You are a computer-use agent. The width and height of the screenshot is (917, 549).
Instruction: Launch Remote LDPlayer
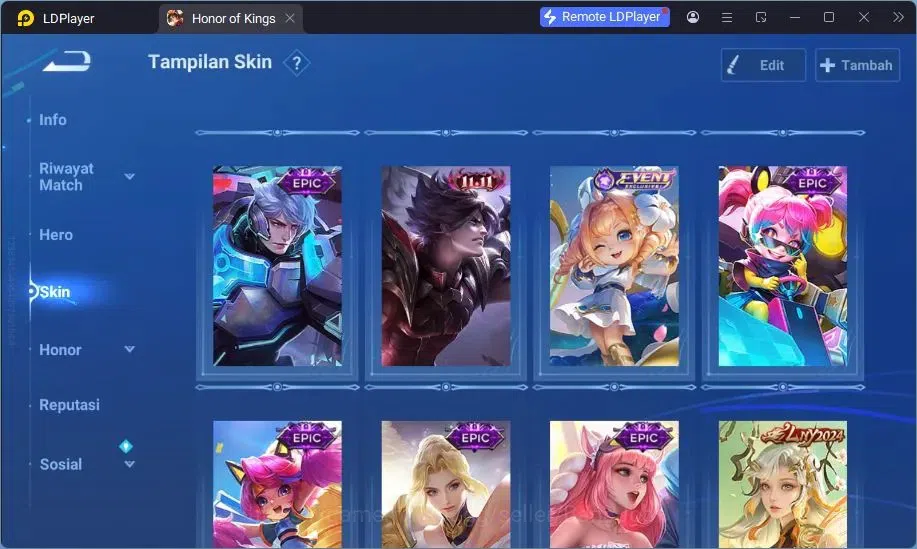point(605,17)
